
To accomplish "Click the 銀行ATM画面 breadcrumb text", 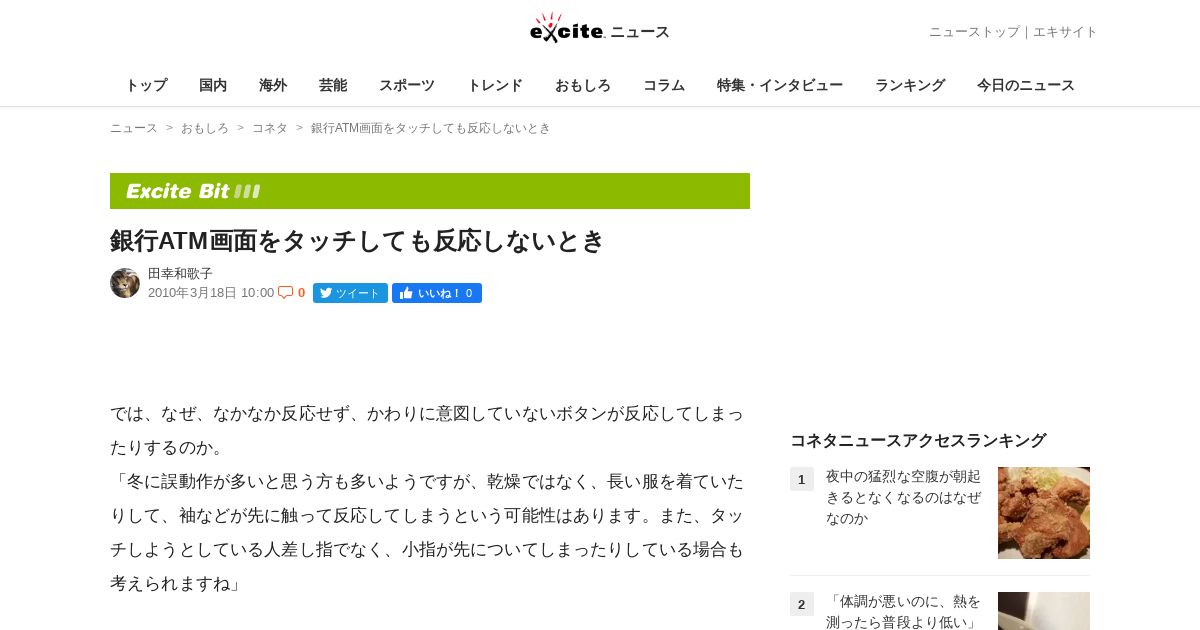I will [x=431, y=128].
